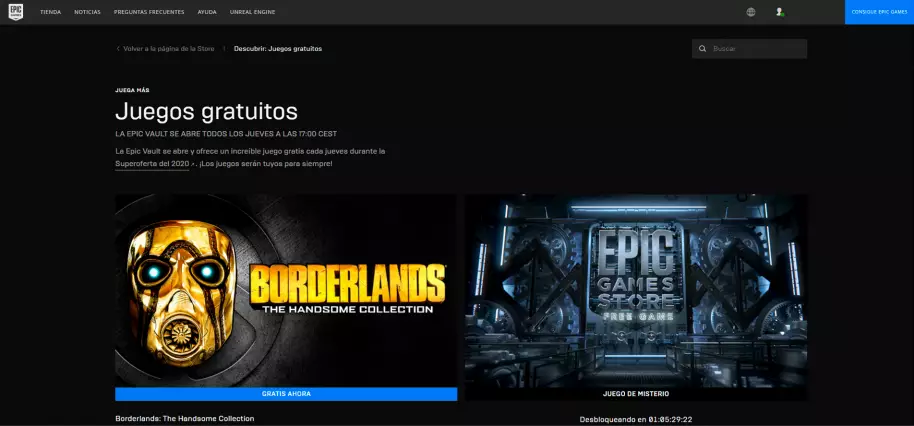Click Descubrir: Juegos gratuitos breadcrumb
Screen dimensions: 914x426
[x=278, y=48]
